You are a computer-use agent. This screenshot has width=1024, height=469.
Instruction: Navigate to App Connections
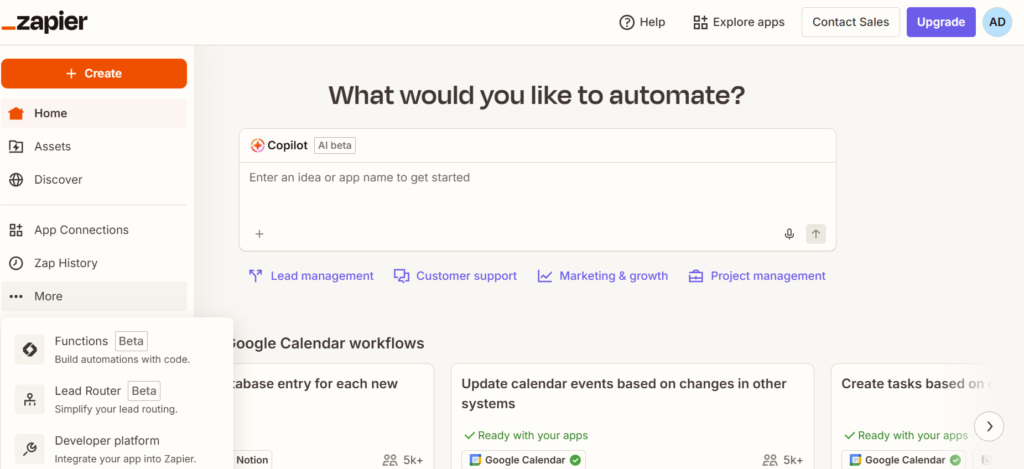(x=81, y=230)
